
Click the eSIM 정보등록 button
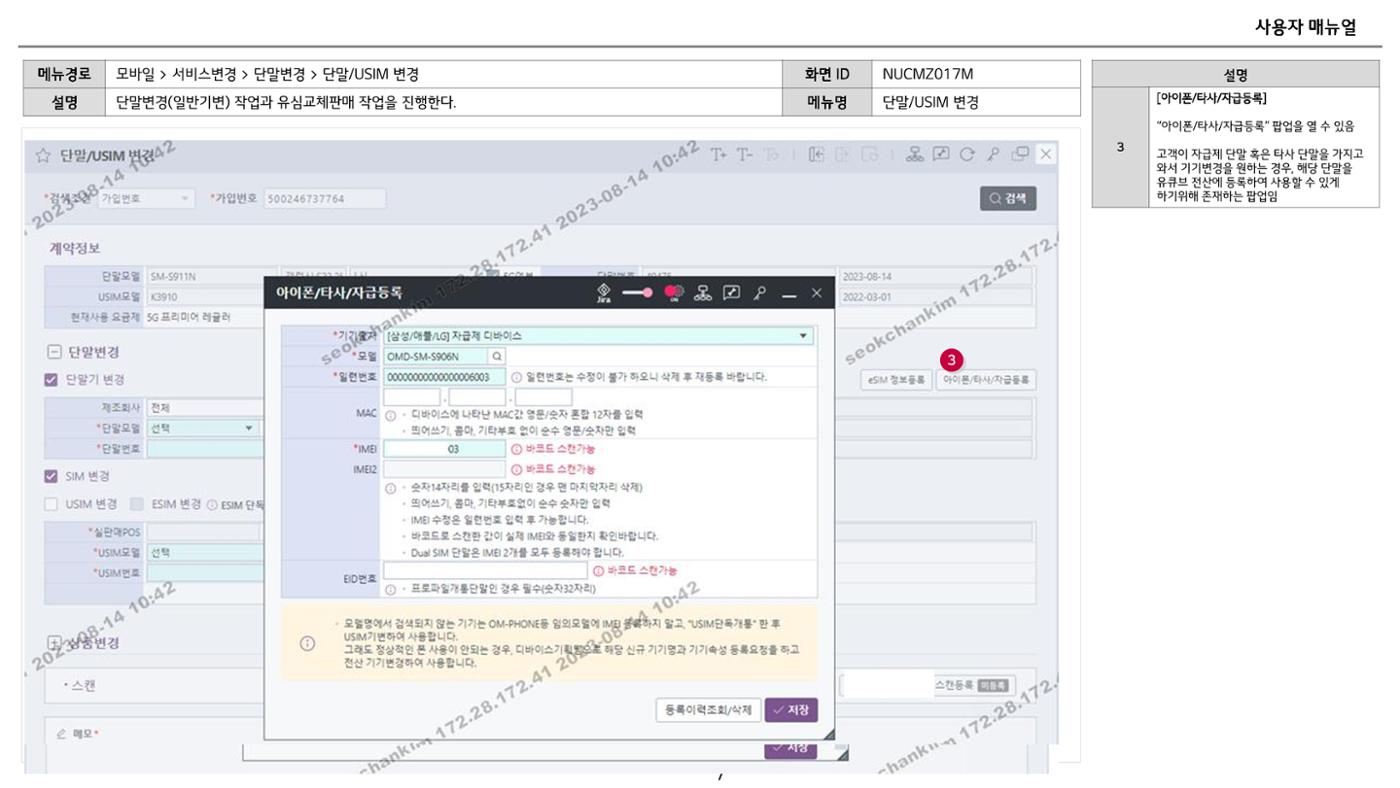(x=897, y=380)
